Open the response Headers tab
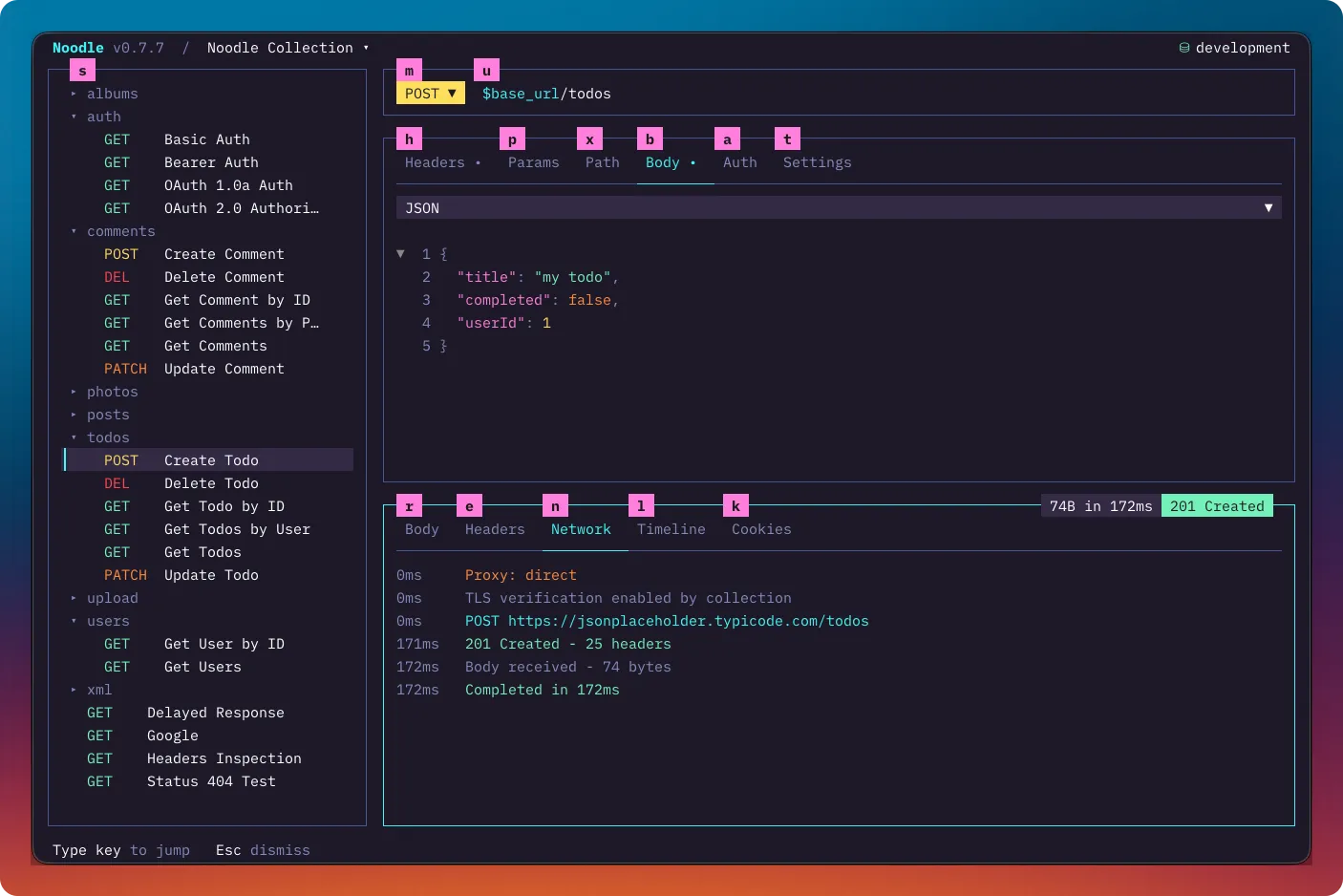This screenshot has height=896, width=1343. tap(495, 529)
